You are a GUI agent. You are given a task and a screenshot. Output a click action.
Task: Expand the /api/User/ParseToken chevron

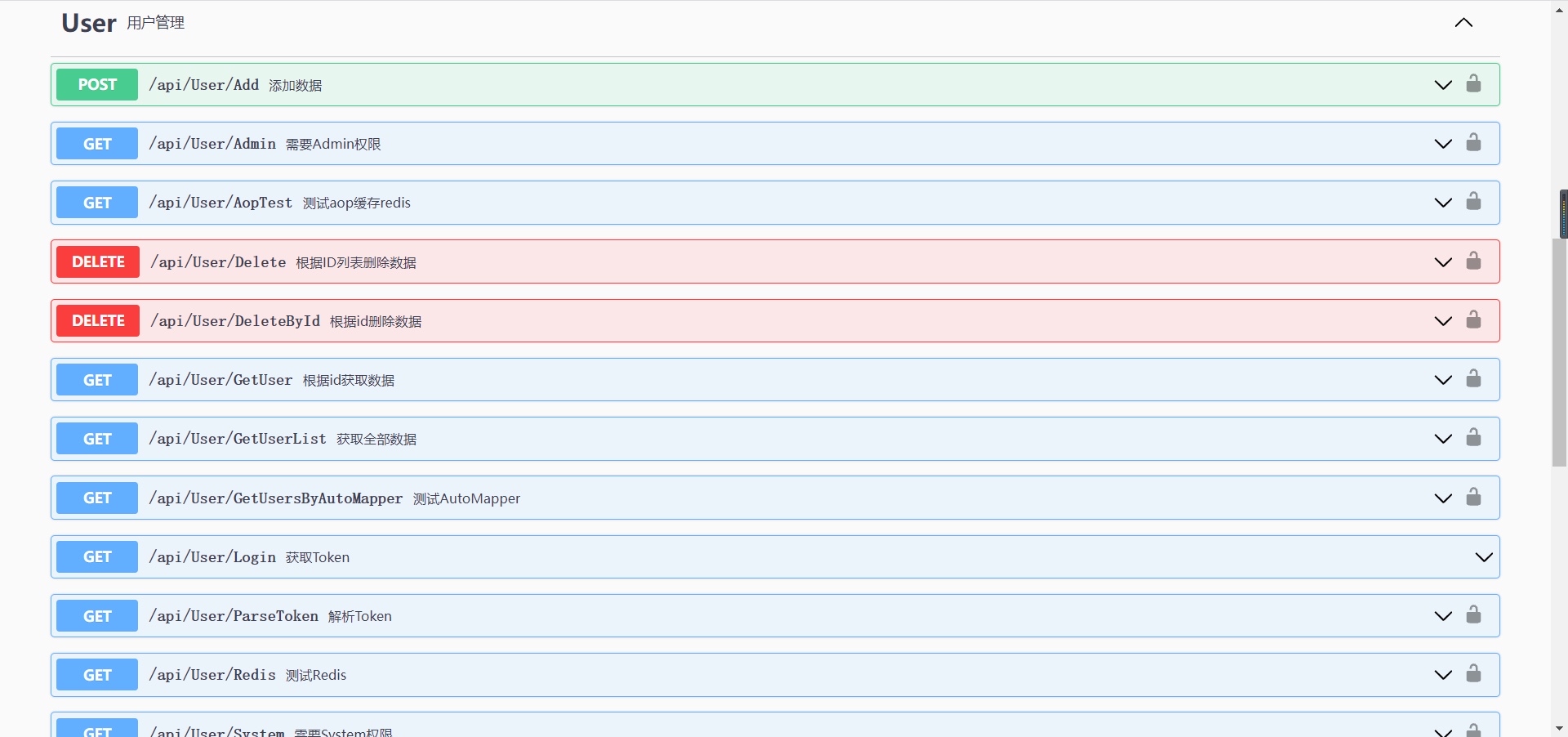tap(1443, 616)
